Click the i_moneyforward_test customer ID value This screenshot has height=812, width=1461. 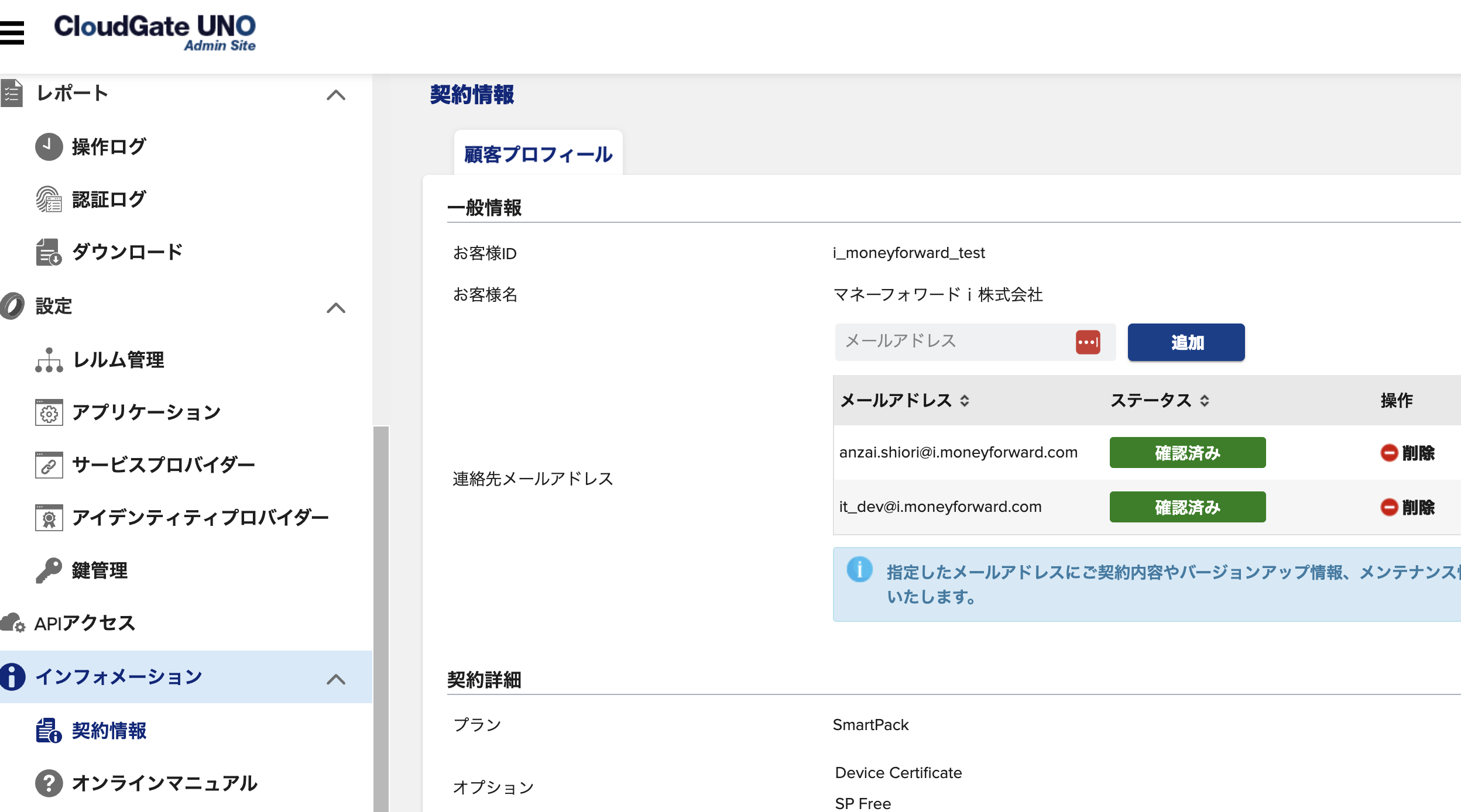click(909, 253)
